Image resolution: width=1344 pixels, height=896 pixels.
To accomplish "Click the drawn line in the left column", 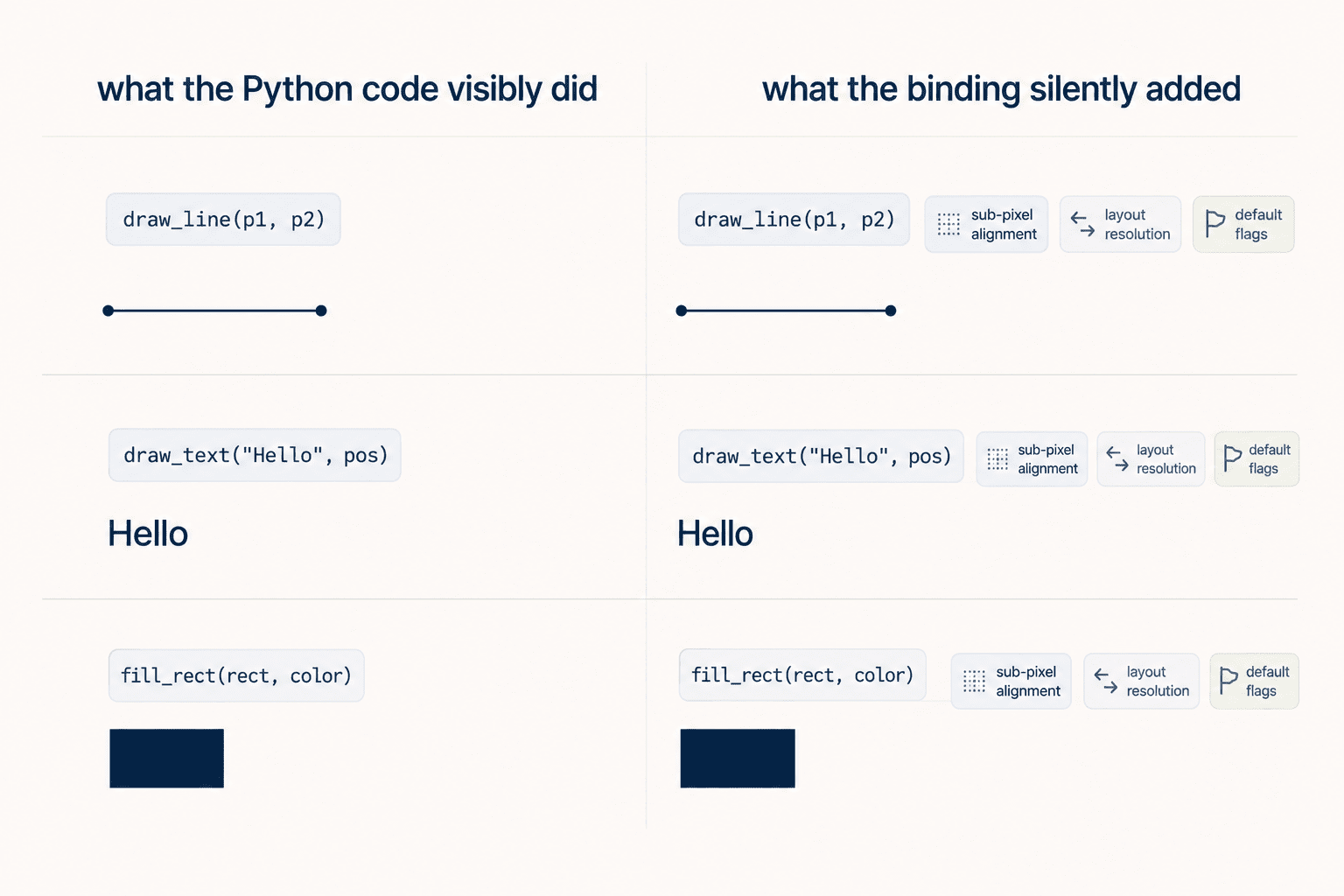I will pos(214,311).
